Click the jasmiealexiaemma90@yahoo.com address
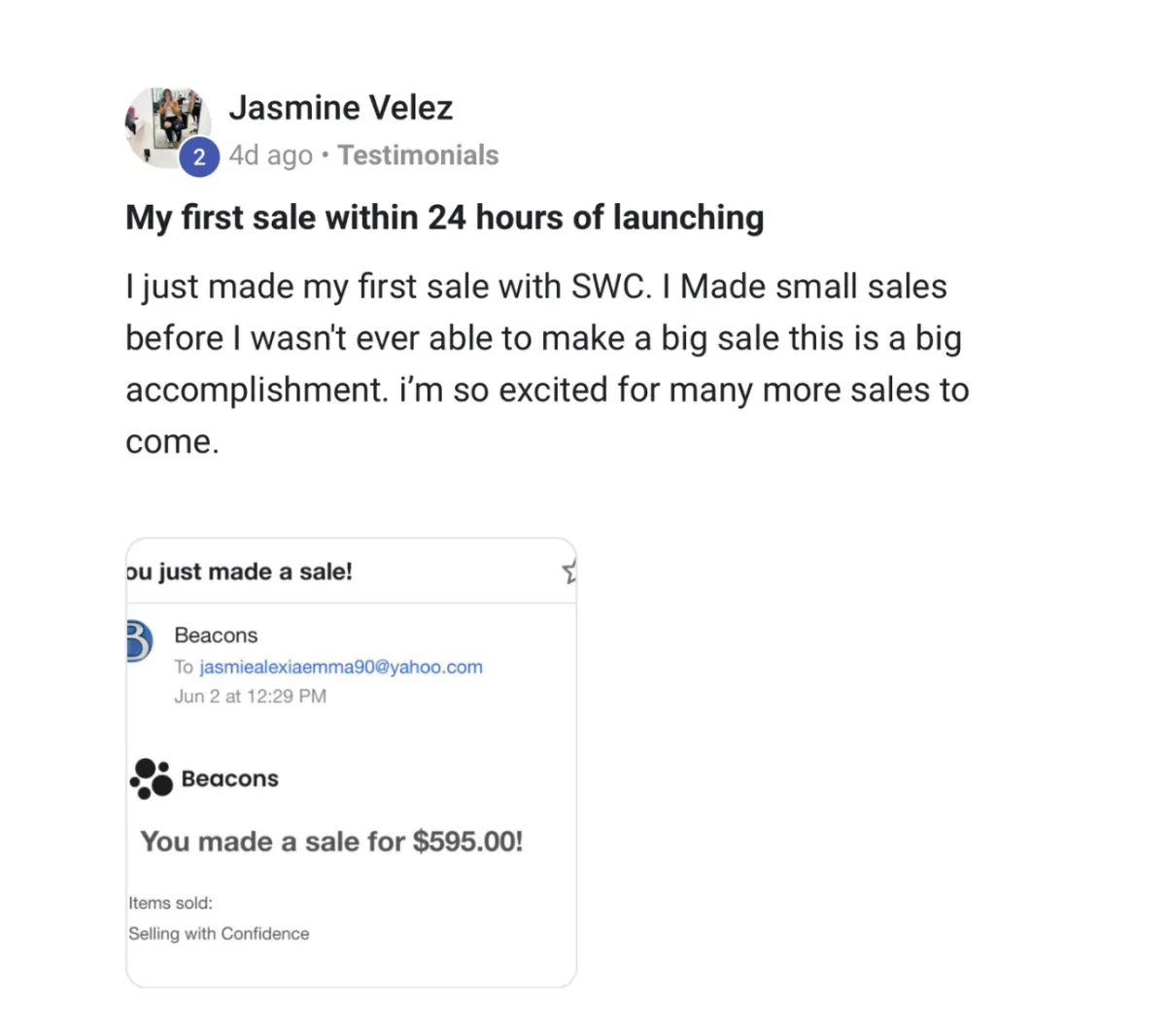 coord(341,667)
